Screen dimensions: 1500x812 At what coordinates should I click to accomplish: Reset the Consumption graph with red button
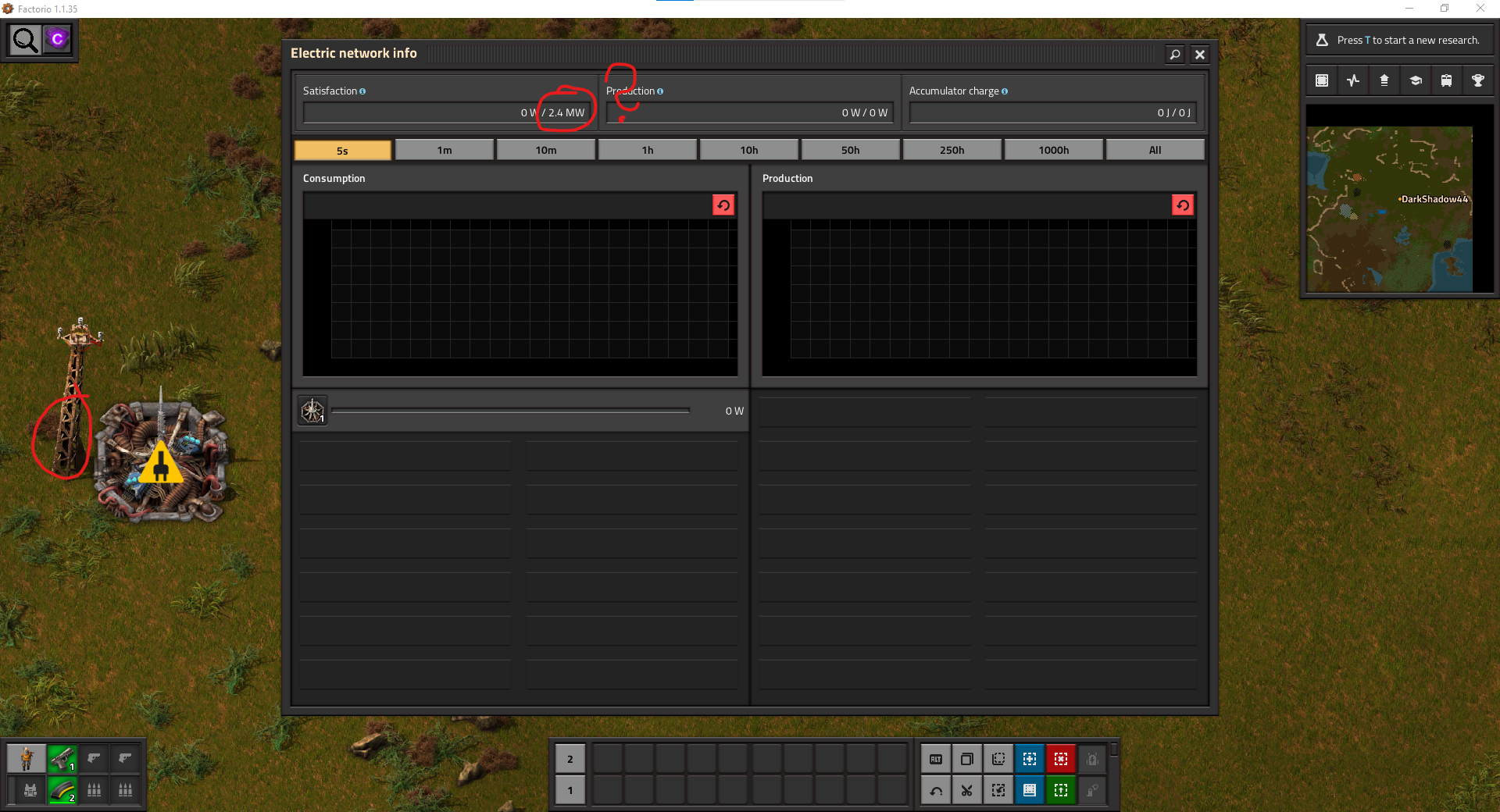(723, 205)
